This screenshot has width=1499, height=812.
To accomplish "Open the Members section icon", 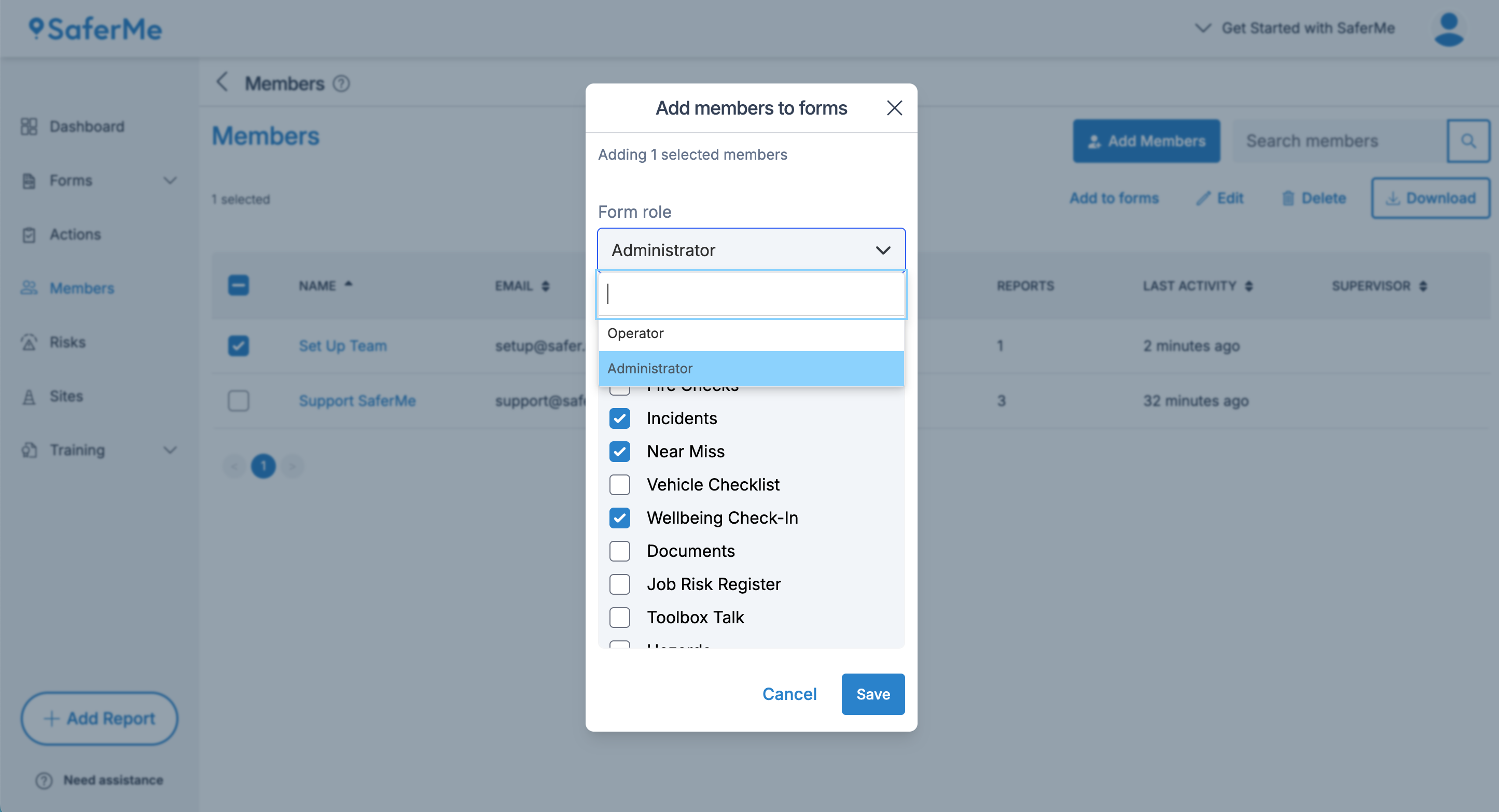I will (x=30, y=288).
